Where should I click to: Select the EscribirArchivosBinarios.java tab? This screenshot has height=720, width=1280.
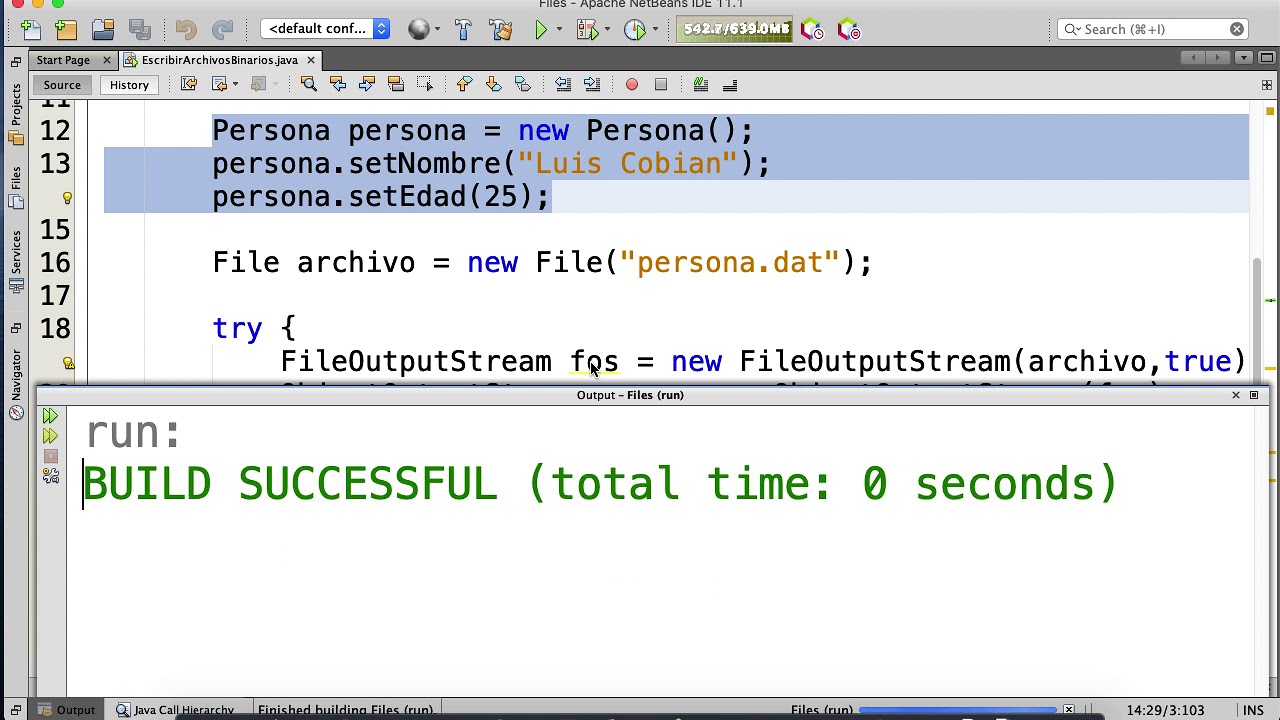tap(219, 60)
